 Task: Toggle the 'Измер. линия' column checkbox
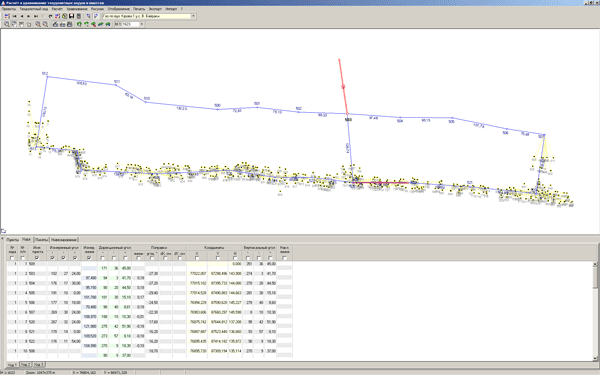coord(89,258)
